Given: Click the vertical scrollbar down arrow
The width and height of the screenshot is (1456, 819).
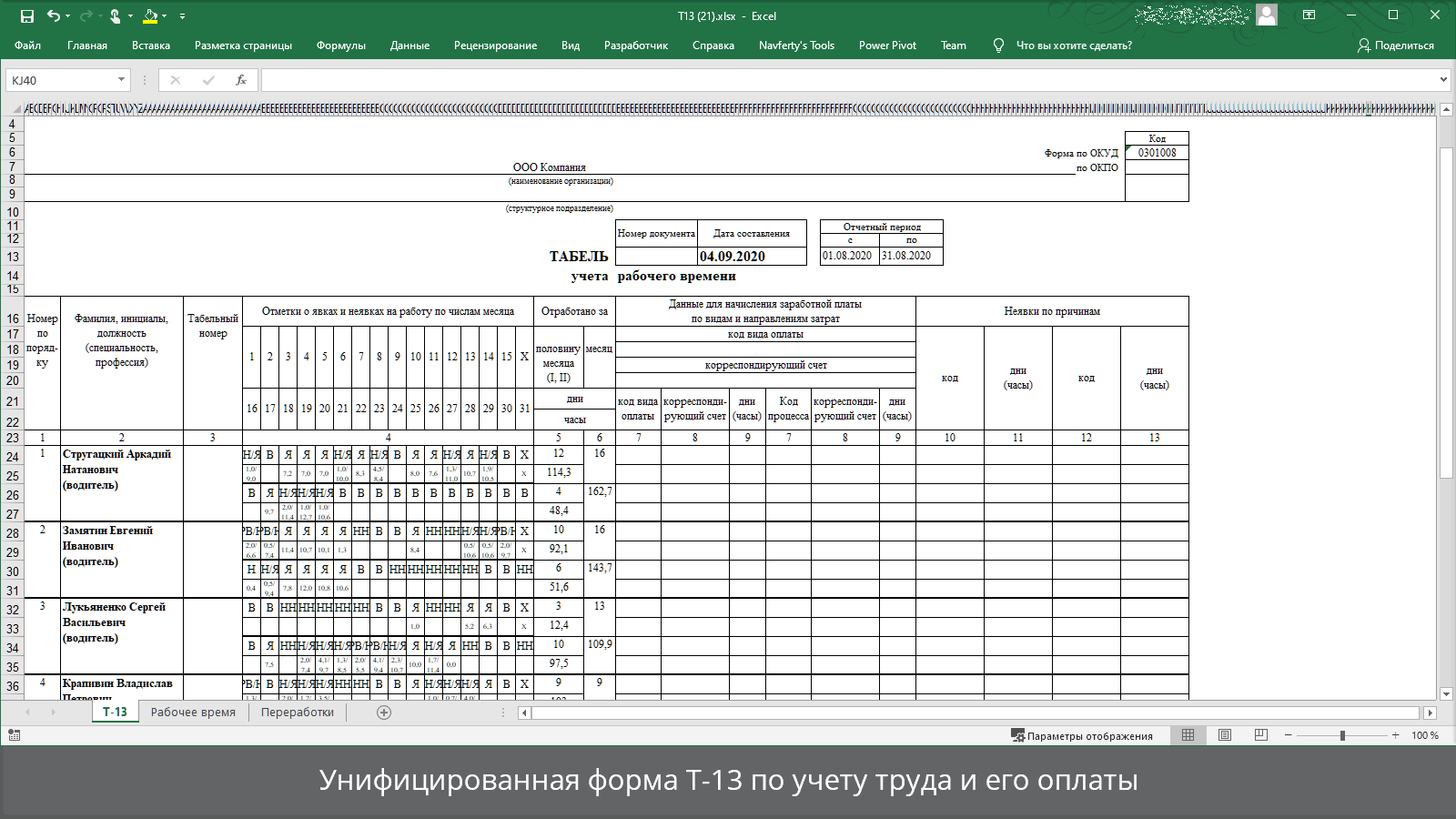Looking at the screenshot, I should click(x=1446, y=693).
